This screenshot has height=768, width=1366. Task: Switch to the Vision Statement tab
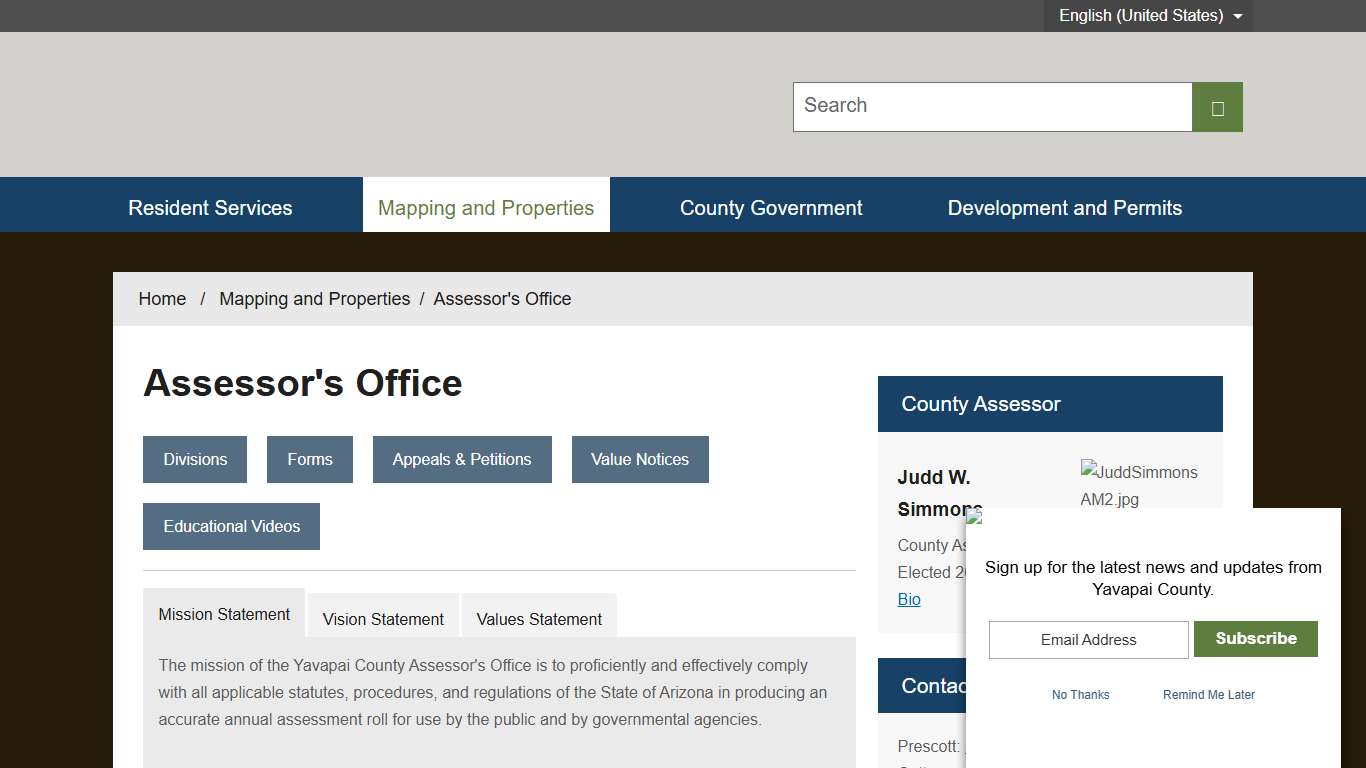[383, 619]
